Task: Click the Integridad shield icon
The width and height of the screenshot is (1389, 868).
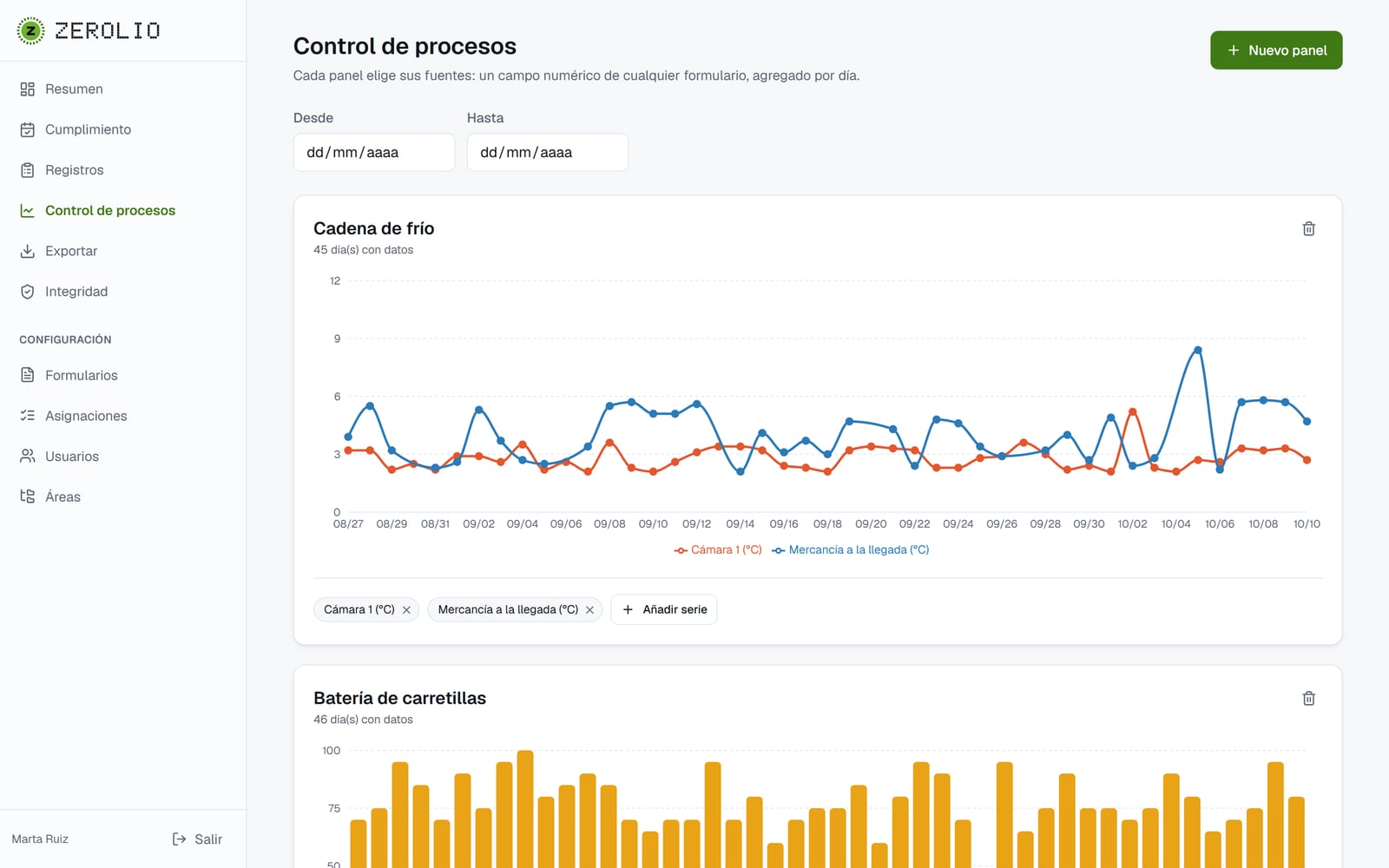Action: click(x=28, y=292)
